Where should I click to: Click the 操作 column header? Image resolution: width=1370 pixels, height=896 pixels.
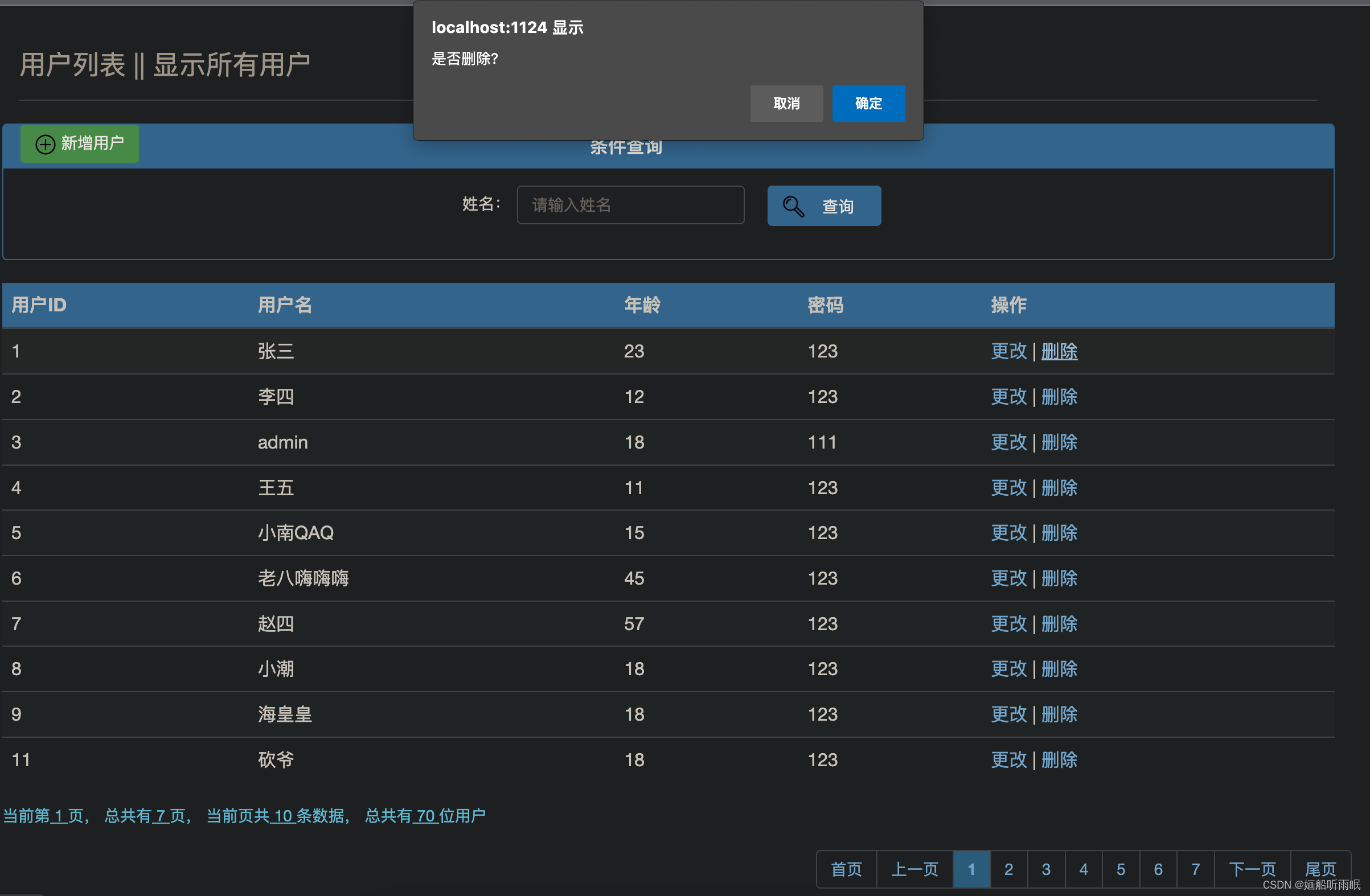coord(1008,305)
